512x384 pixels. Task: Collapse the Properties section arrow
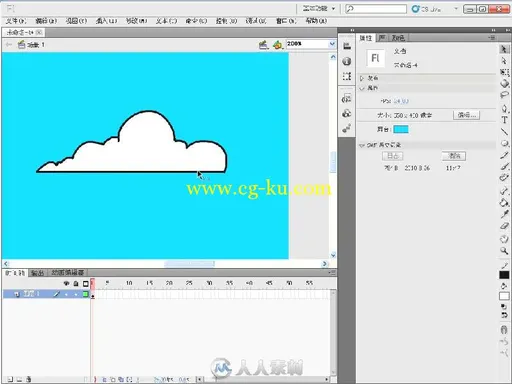pyautogui.click(x=362, y=88)
